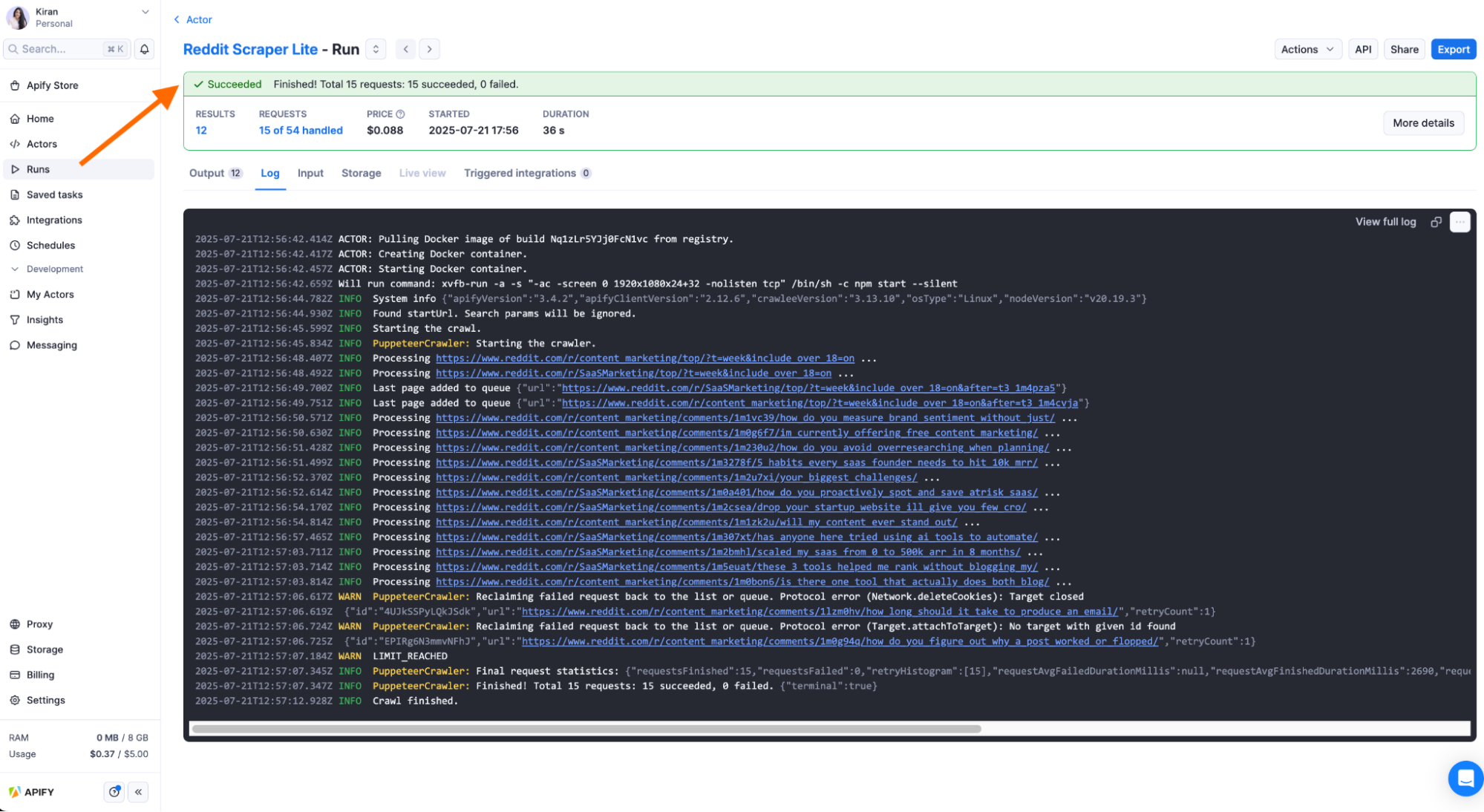The height and width of the screenshot is (812, 1484).
Task: Open the log three-dots options menu
Action: tap(1460, 222)
